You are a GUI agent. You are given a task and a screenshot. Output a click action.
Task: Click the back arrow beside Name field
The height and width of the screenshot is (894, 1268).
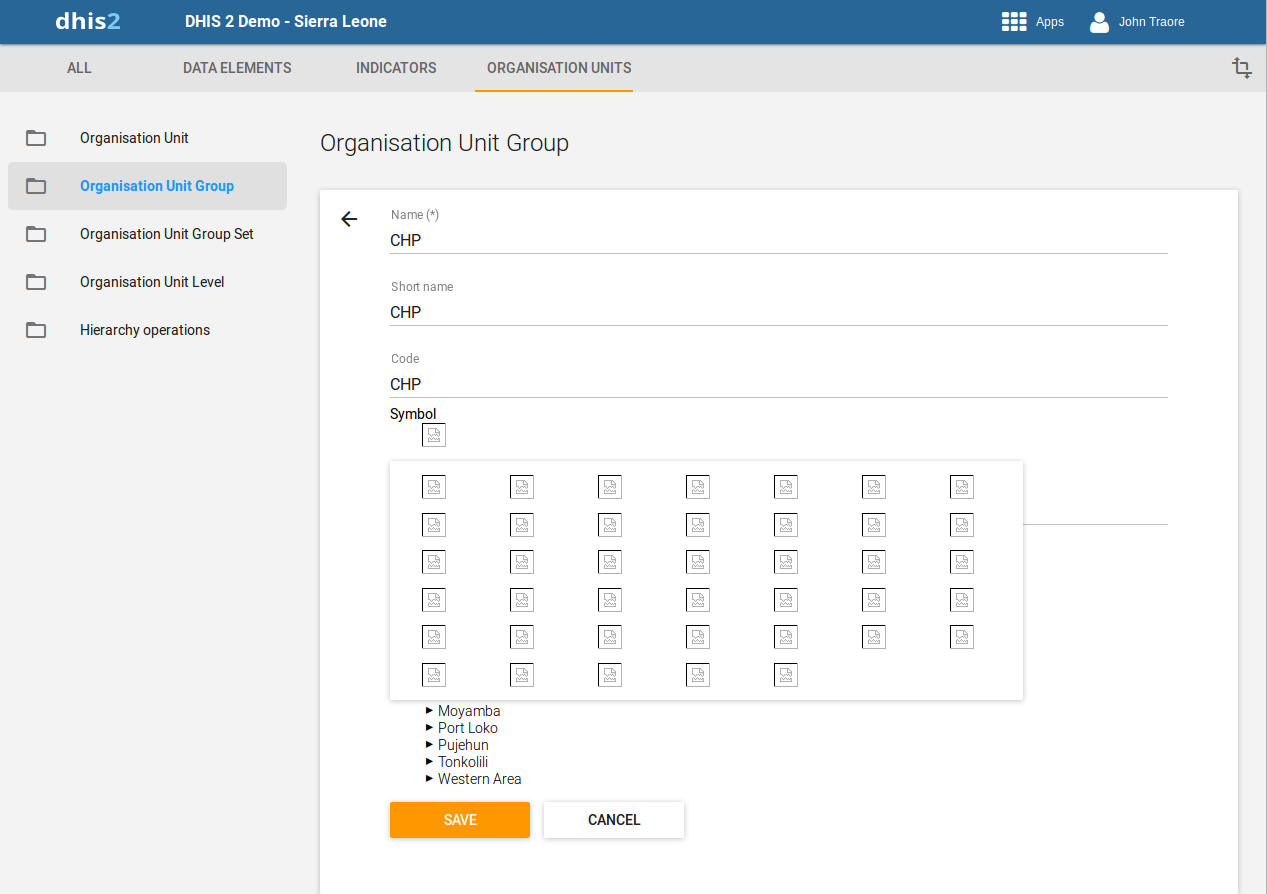click(x=349, y=219)
